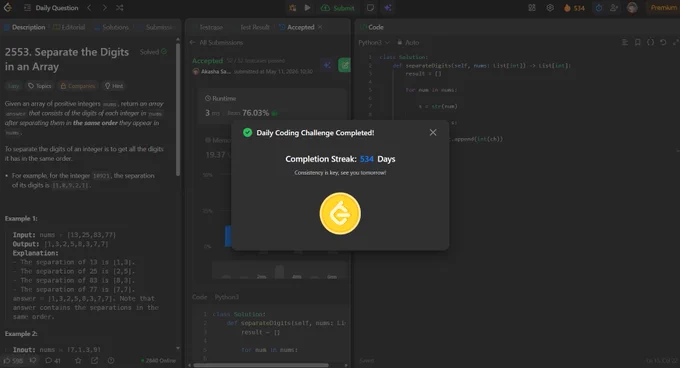The height and width of the screenshot is (368, 680).
Task: Dislike the problem with thumbs down
Action: coord(33,360)
